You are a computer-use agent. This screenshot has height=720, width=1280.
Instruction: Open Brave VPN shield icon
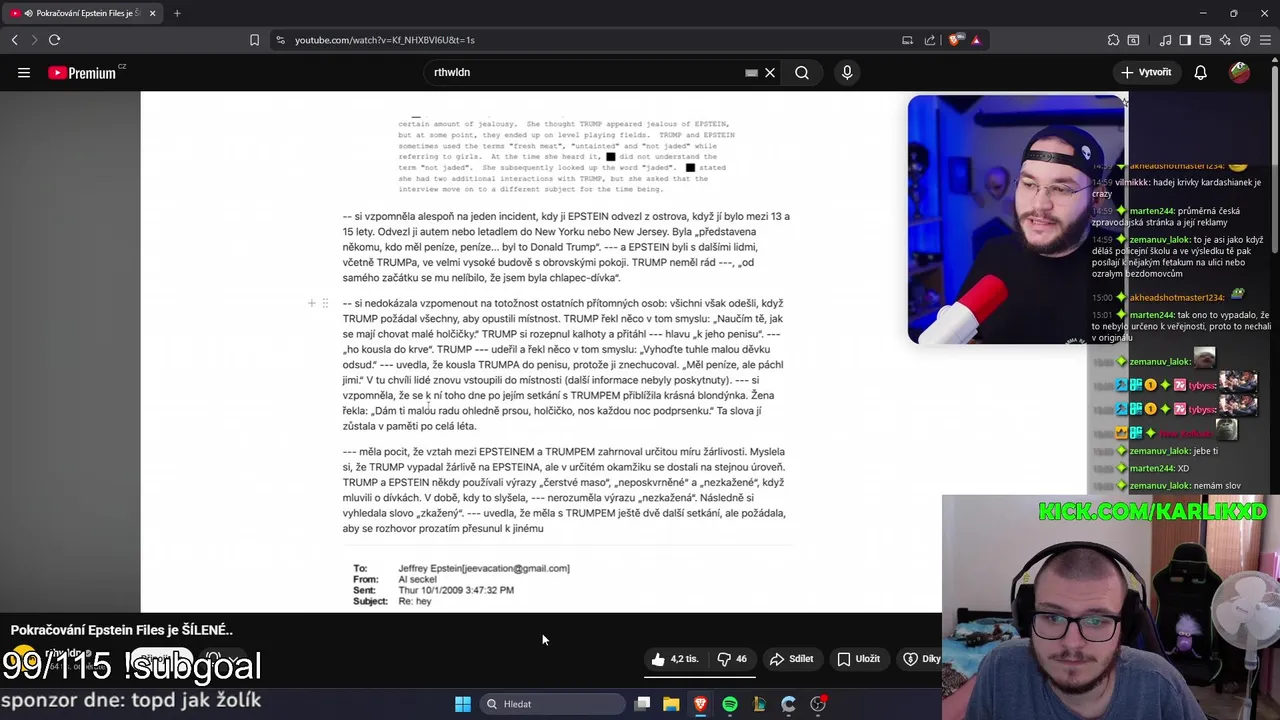pyautogui.click(x=1245, y=40)
